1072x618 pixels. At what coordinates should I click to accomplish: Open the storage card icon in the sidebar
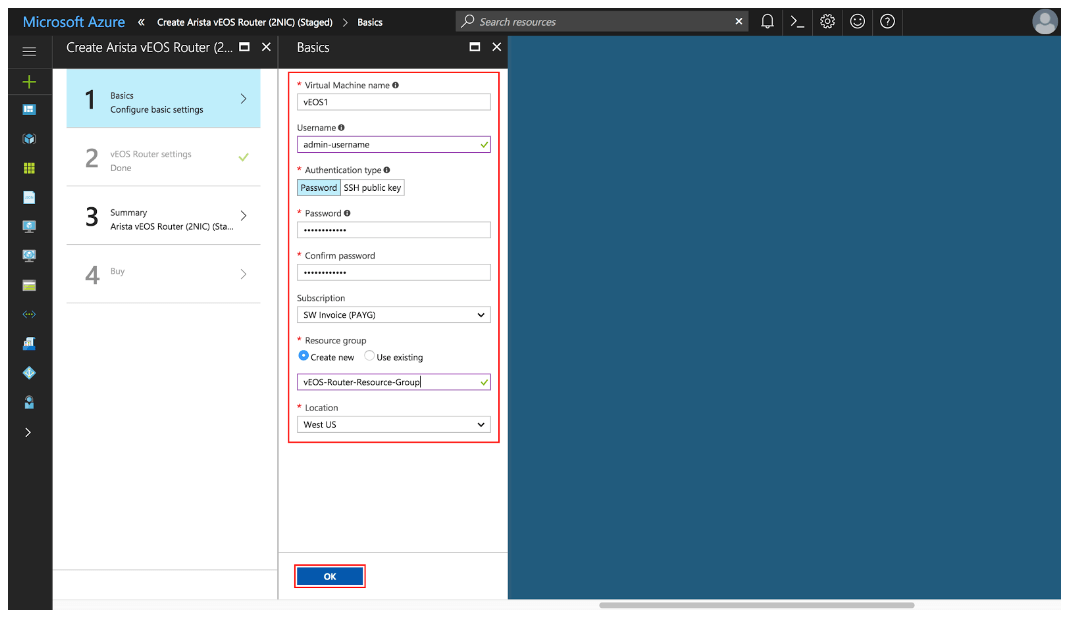click(29, 286)
